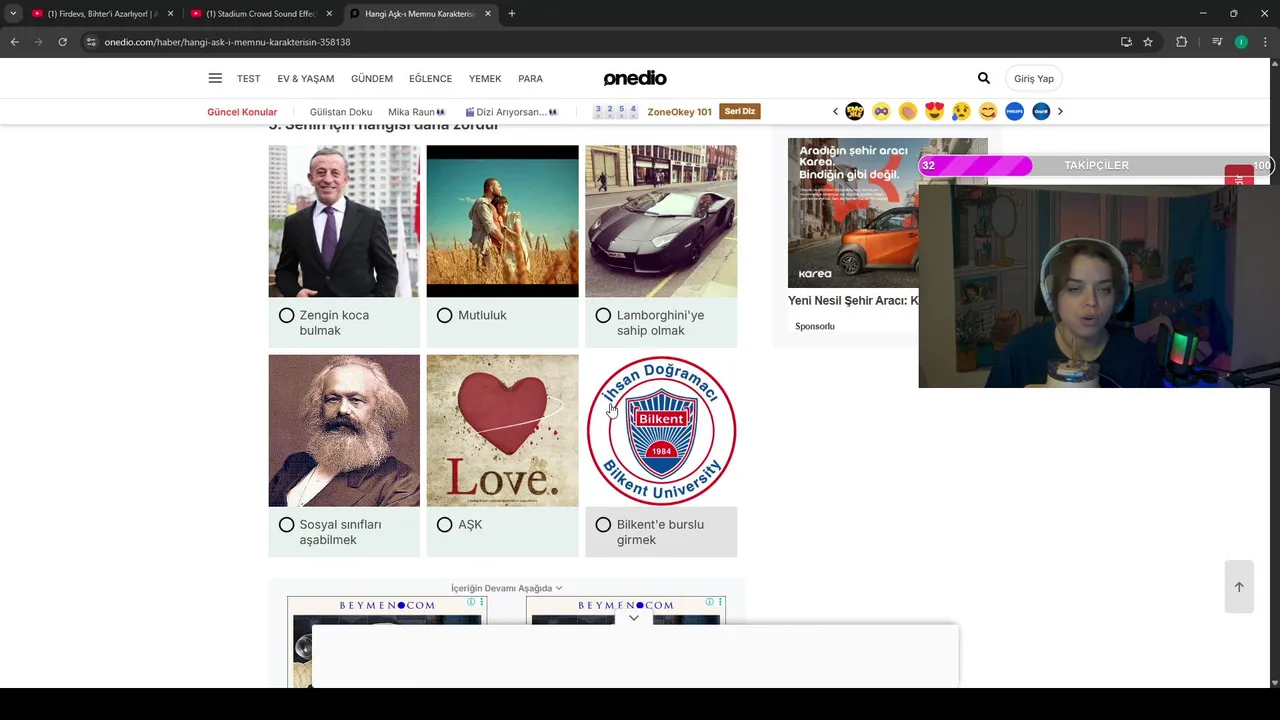Close the Hangi Aşk-ı Memnu tab
The image size is (1280, 720).
(x=488, y=14)
